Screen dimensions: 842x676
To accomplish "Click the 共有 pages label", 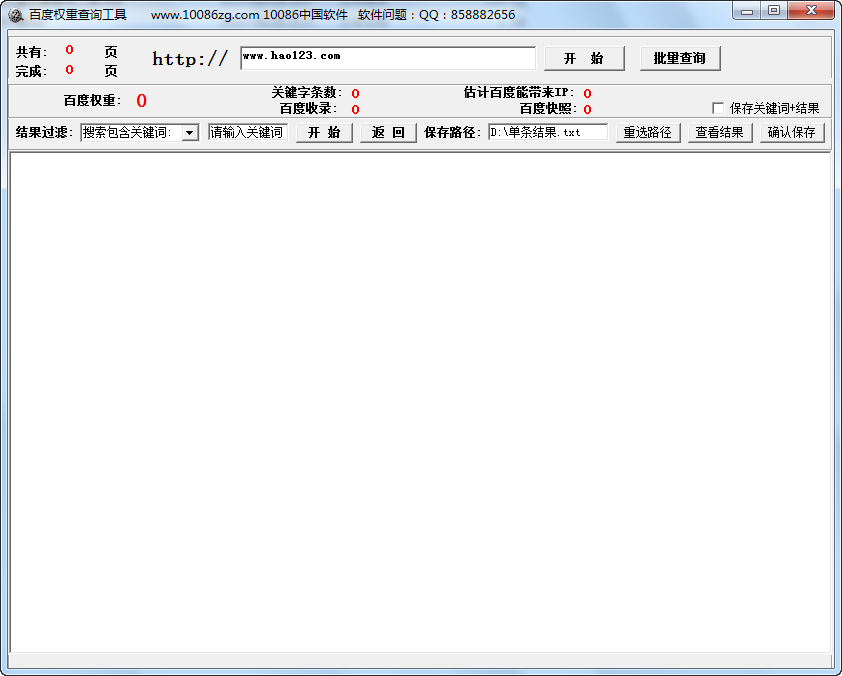I will click(32, 52).
